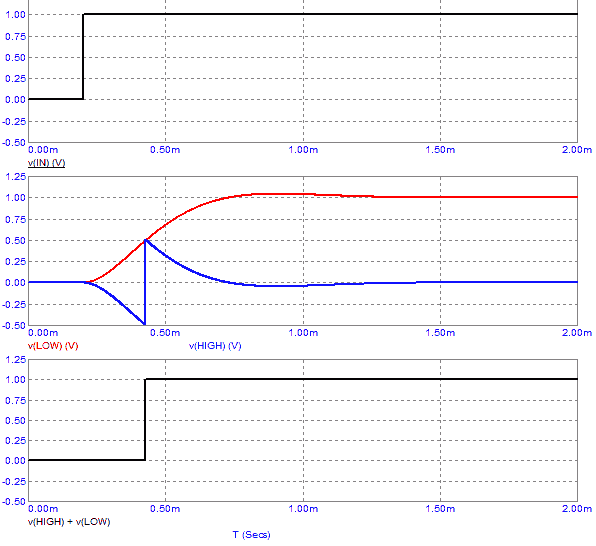The width and height of the screenshot is (596, 546).
Task: Click the 1.50m tick label of bottom plot
Action: (x=440, y=509)
